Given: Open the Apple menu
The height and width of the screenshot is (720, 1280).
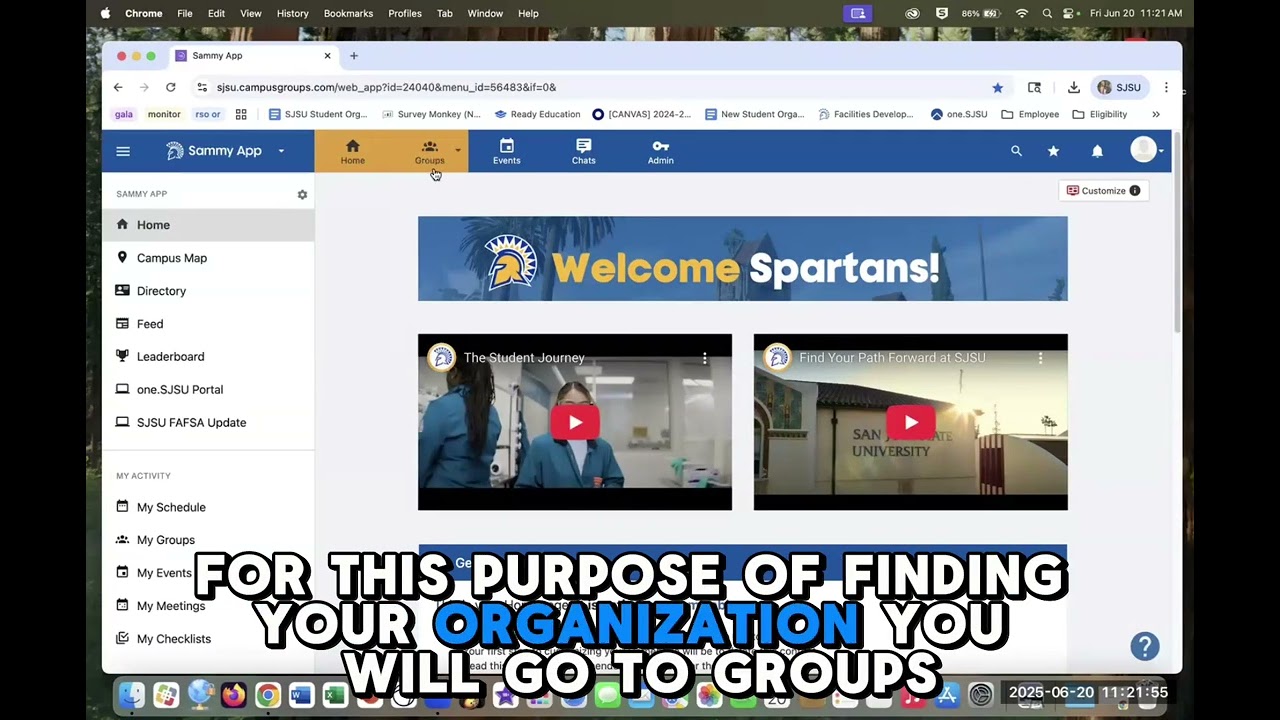Looking at the screenshot, I should point(106,13).
